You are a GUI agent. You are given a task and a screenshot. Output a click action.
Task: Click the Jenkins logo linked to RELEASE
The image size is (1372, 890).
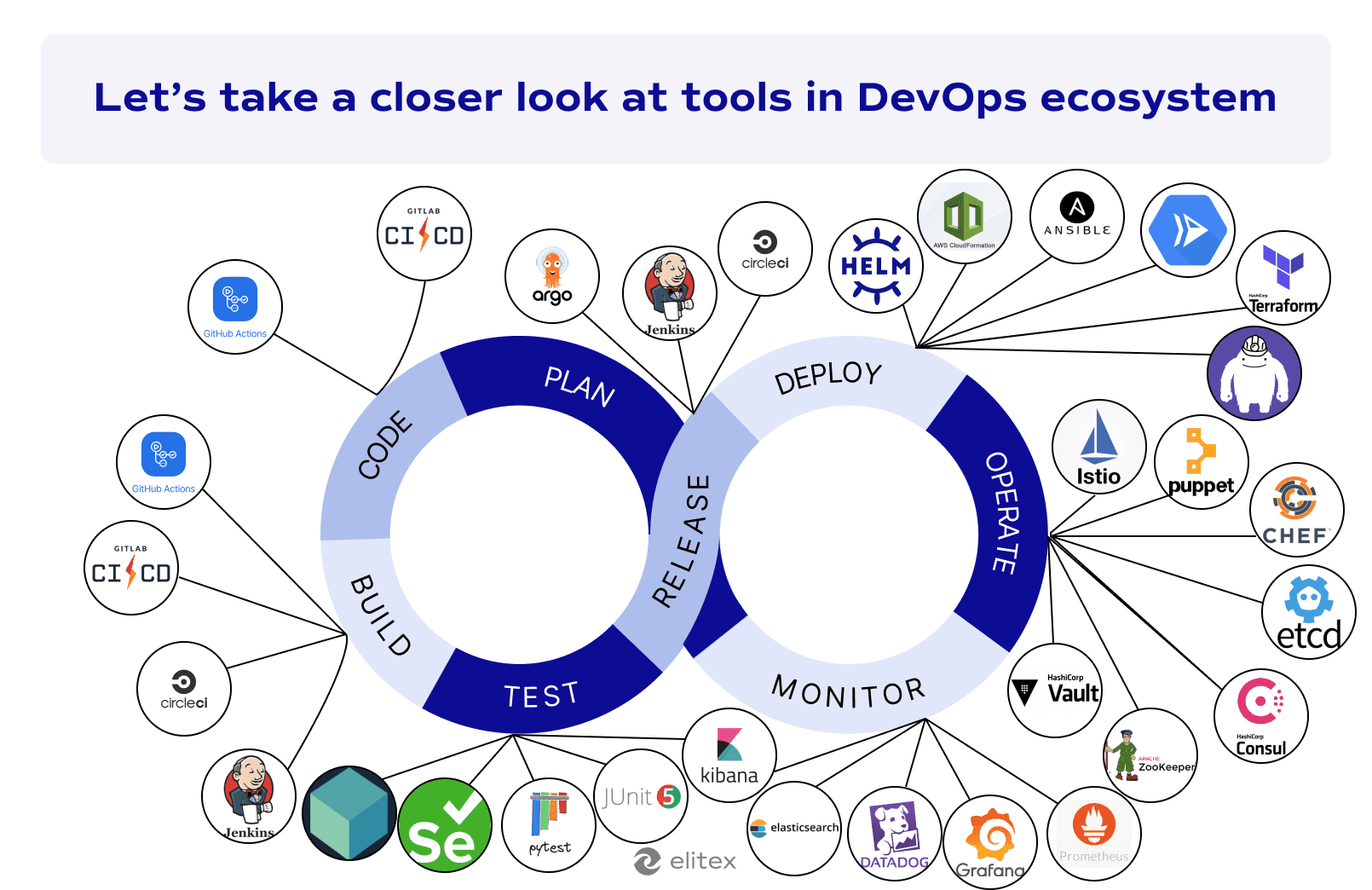(x=670, y=293)
